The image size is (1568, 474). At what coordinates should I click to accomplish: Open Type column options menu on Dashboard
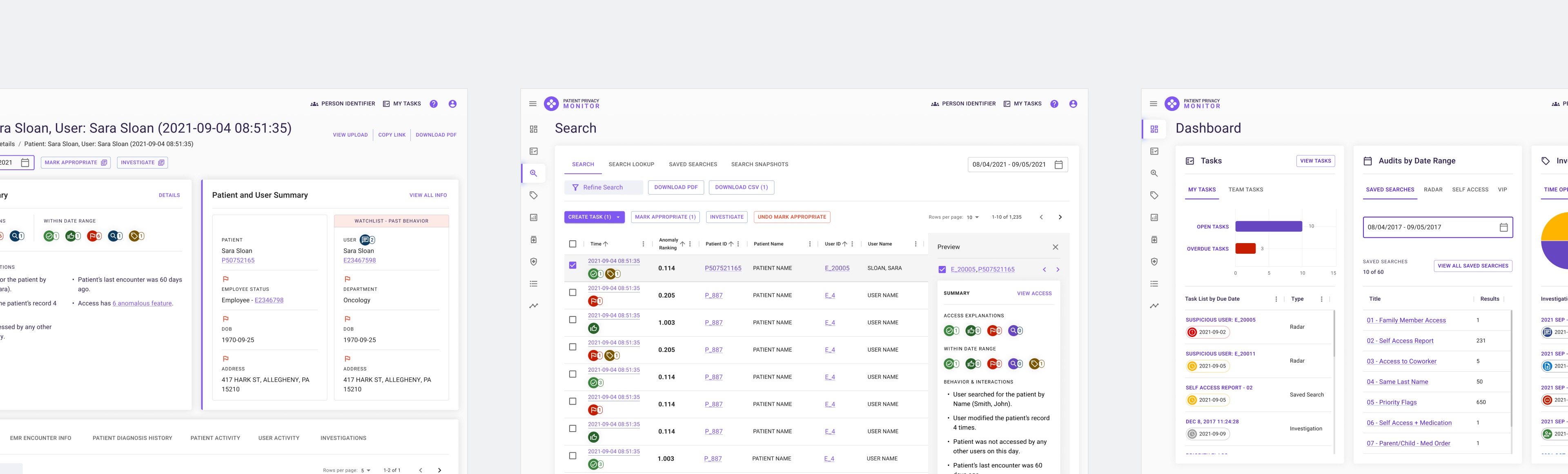(1321, 299)
